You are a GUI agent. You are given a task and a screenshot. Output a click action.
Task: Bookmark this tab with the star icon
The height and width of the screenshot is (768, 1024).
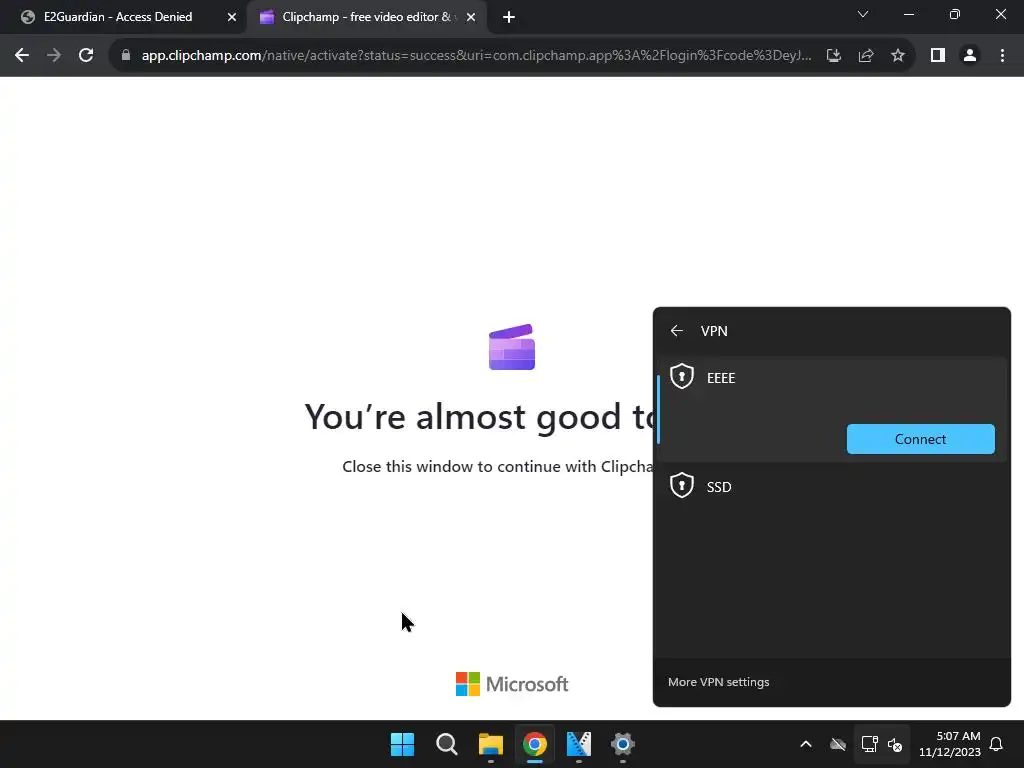pyautogui.click(x=898, y=56)
